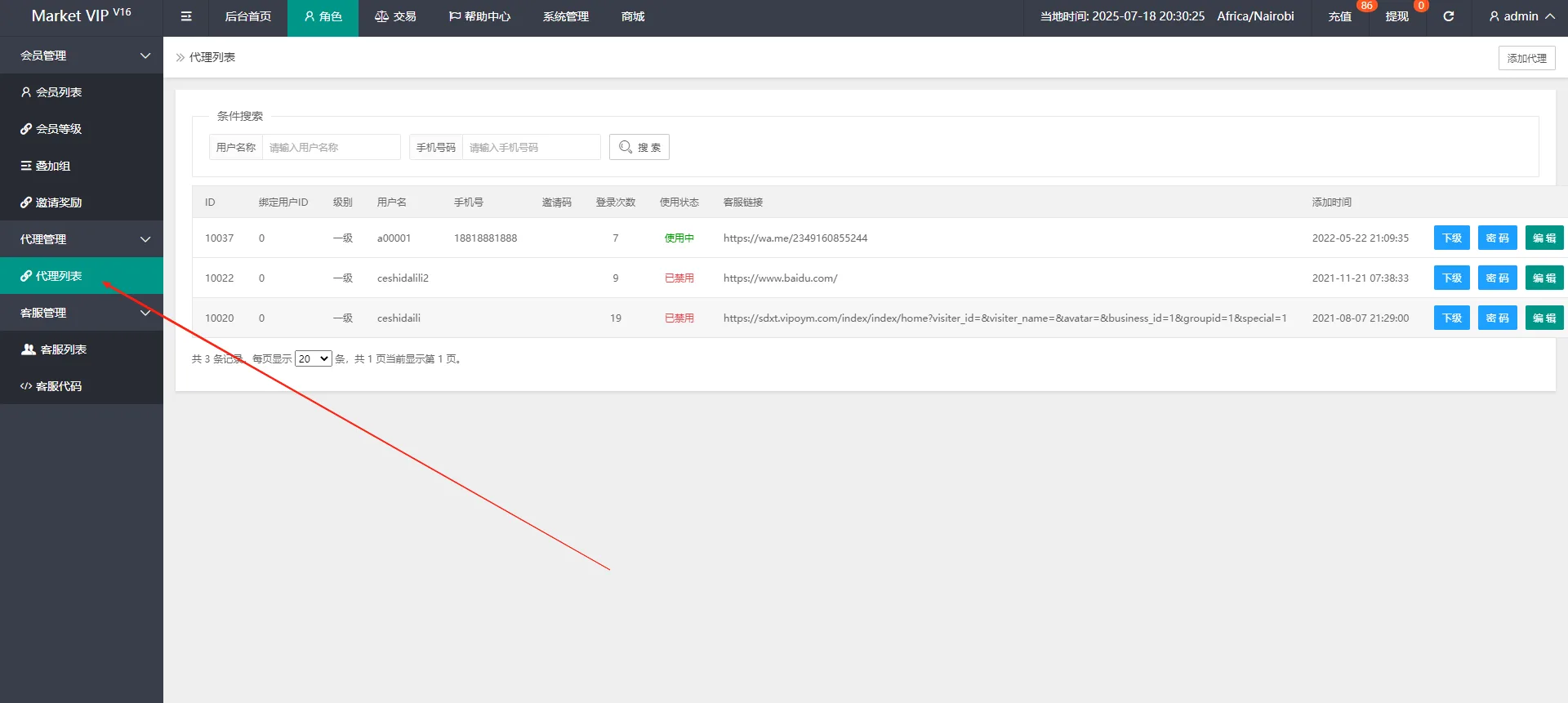The image size is (1568, 703).
Task: Focus the 用户名称 input field
Action: (x=331, y=147)
